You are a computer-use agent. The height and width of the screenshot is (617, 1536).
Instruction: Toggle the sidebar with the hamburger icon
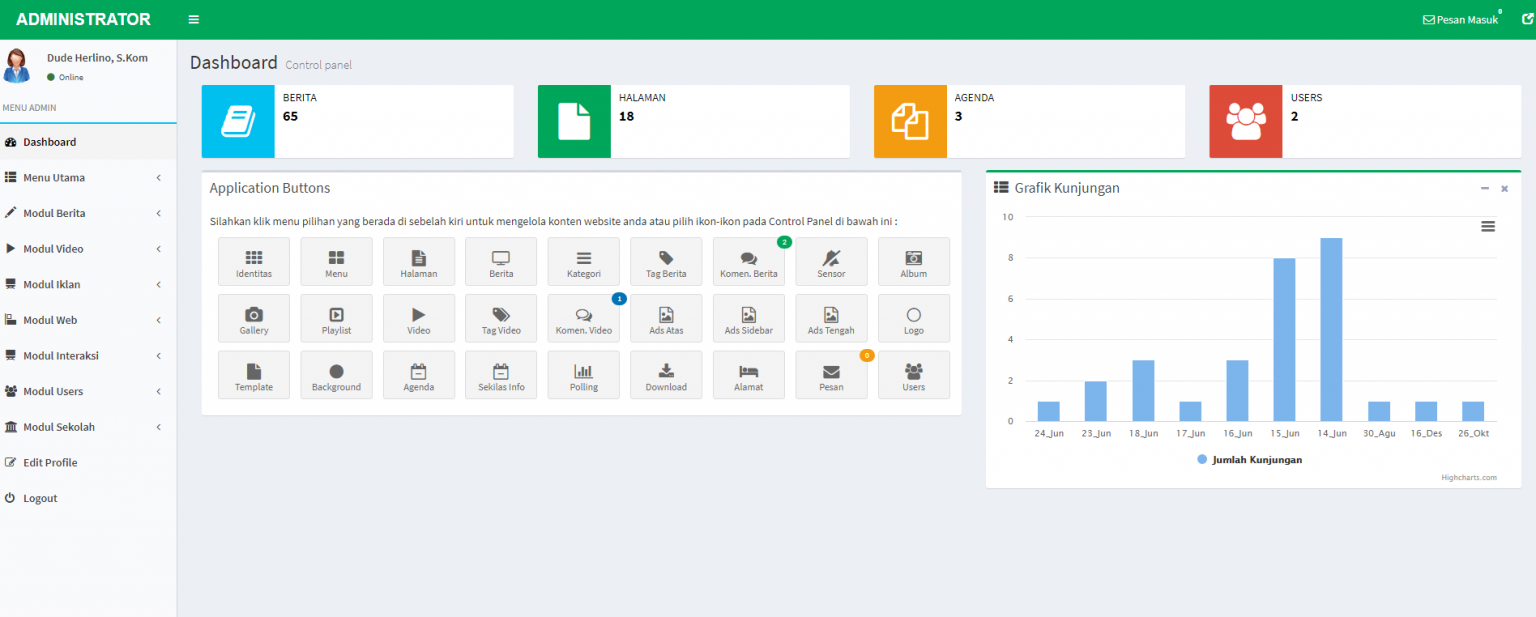(x=194, y=20)
